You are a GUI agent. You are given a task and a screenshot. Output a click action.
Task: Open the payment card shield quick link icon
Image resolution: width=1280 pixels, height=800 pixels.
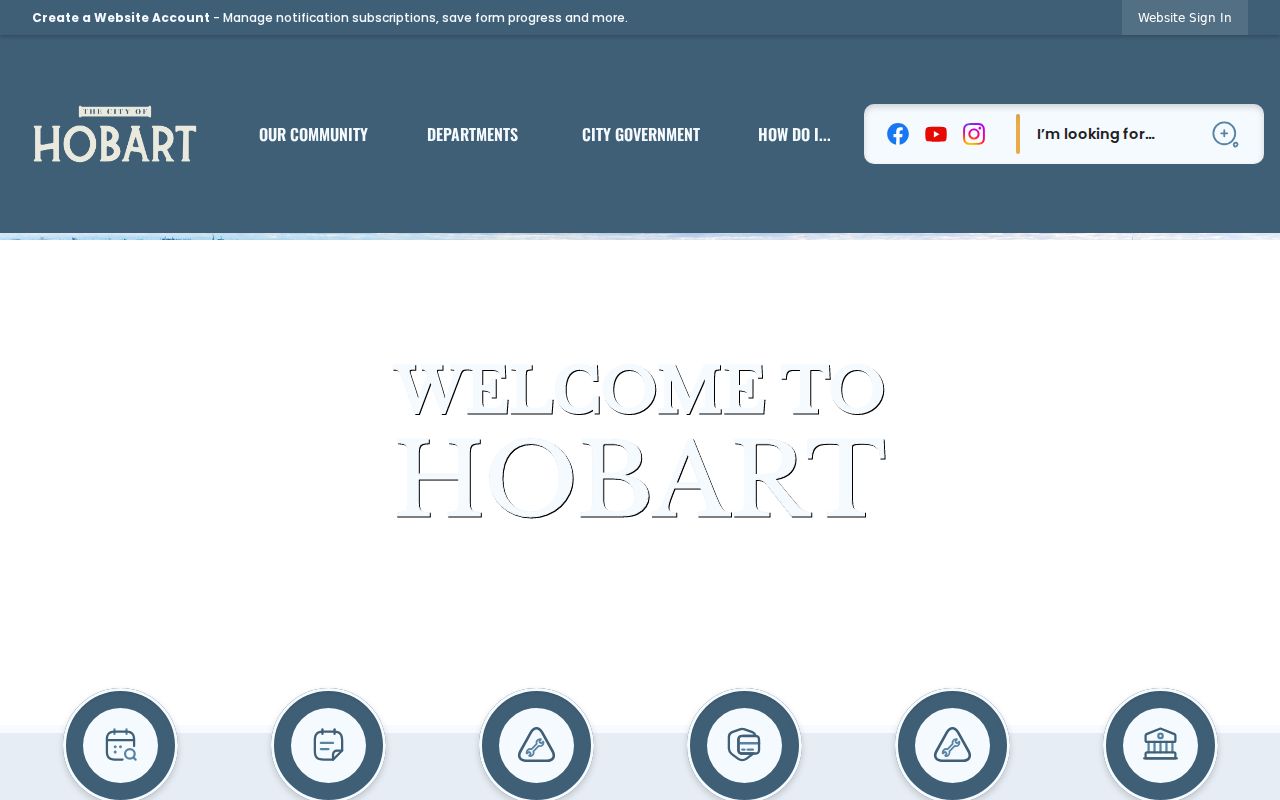point(745,745)
